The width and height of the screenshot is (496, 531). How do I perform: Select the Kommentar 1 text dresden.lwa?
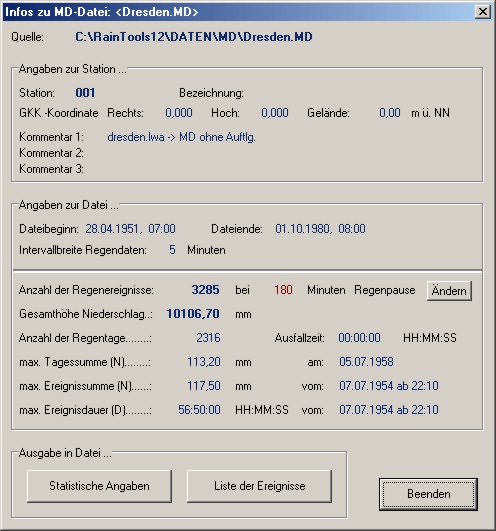(x=136, y=137)
